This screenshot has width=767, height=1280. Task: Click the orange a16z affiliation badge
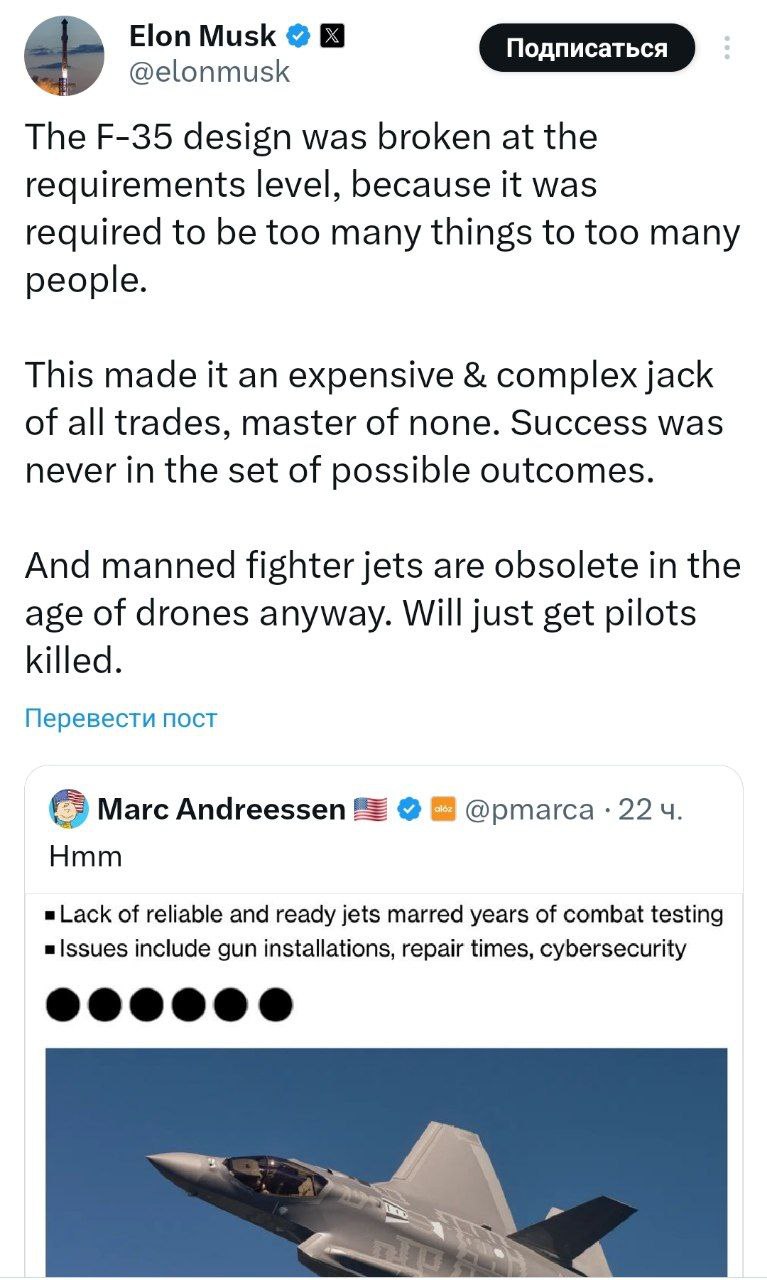(442, 809)
